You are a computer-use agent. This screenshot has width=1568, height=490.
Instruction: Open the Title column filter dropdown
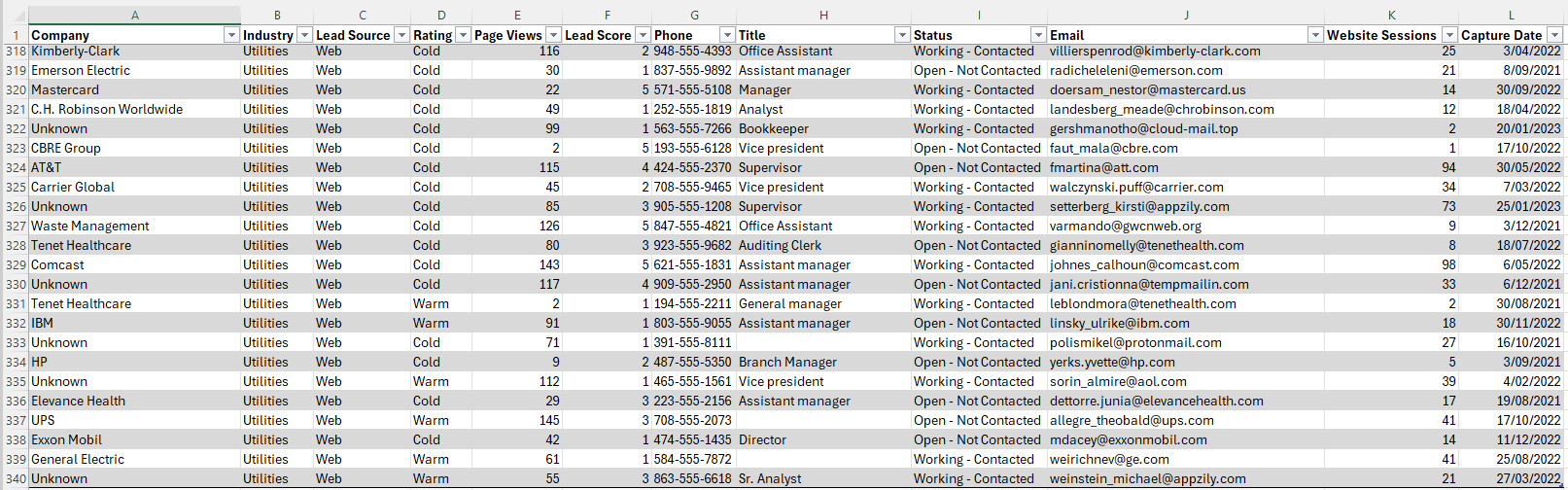point(901,35)
